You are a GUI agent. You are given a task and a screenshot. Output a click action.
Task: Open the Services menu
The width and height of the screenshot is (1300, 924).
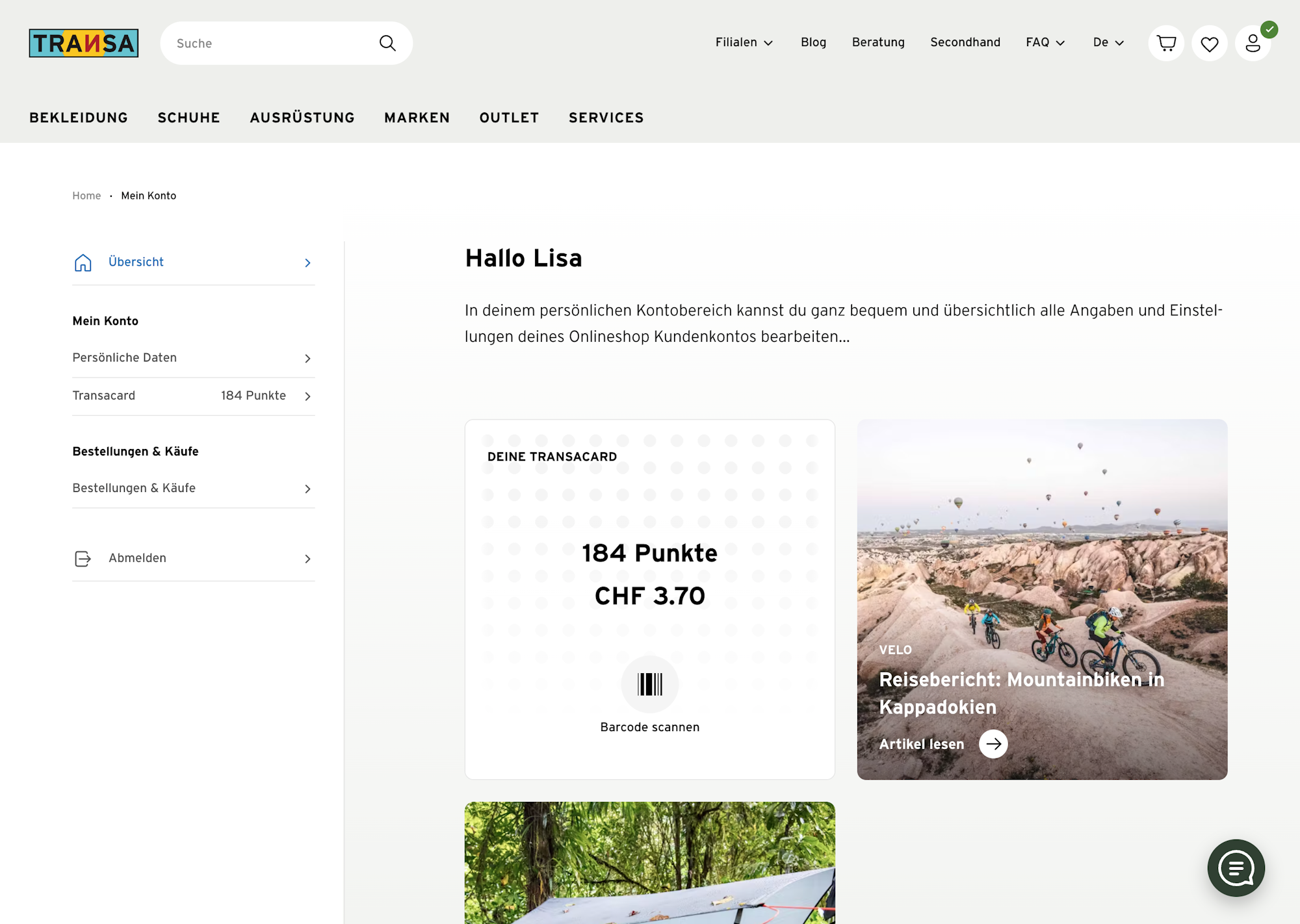click(x=606, y=118)
